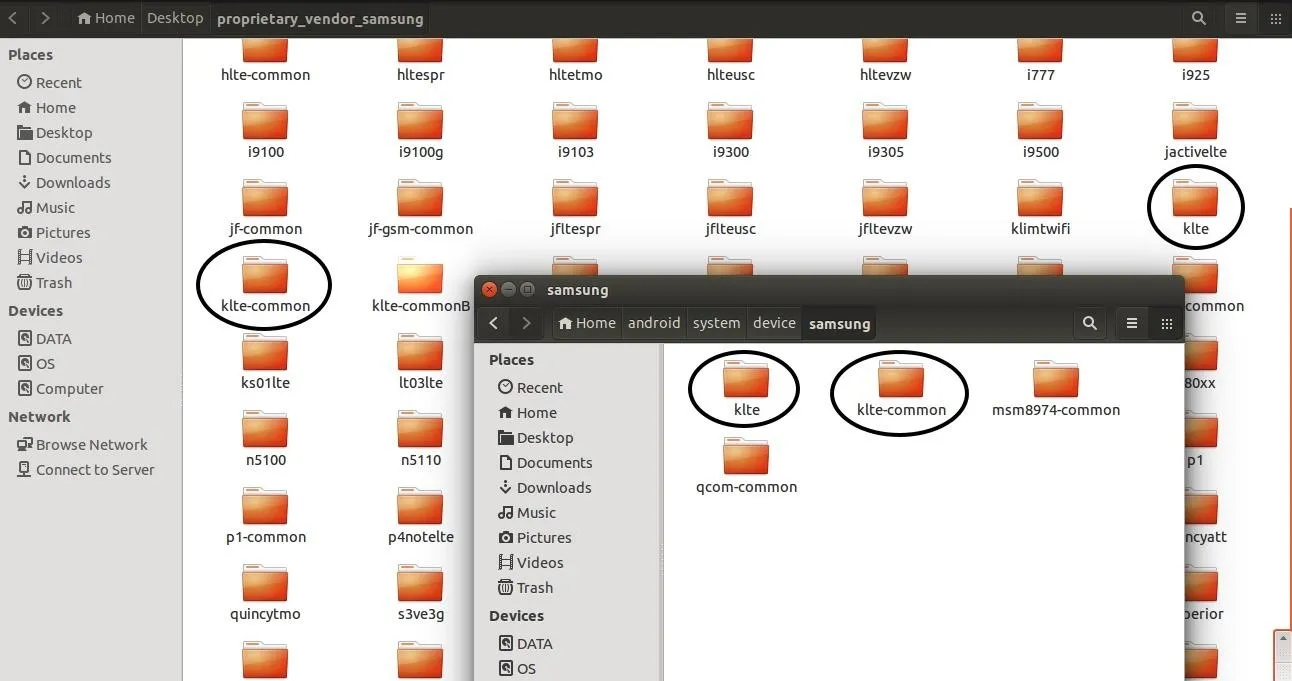Image resolution: width=1292 pixels, height=681 pixels.
Task: Open the i777 folder
Action: 1040,60
